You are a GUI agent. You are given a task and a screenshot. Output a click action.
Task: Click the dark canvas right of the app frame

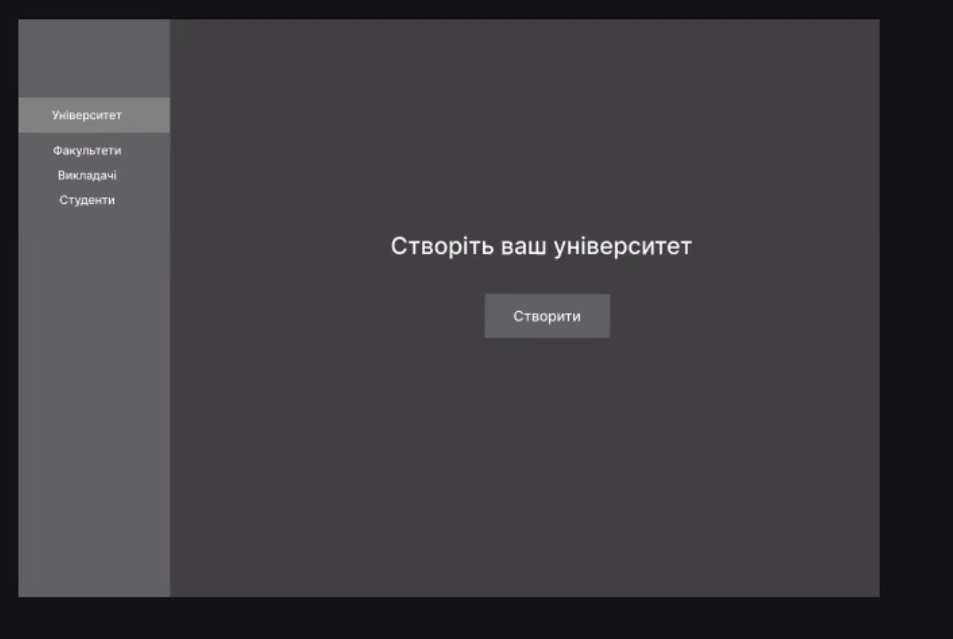[x=916, y=300]
